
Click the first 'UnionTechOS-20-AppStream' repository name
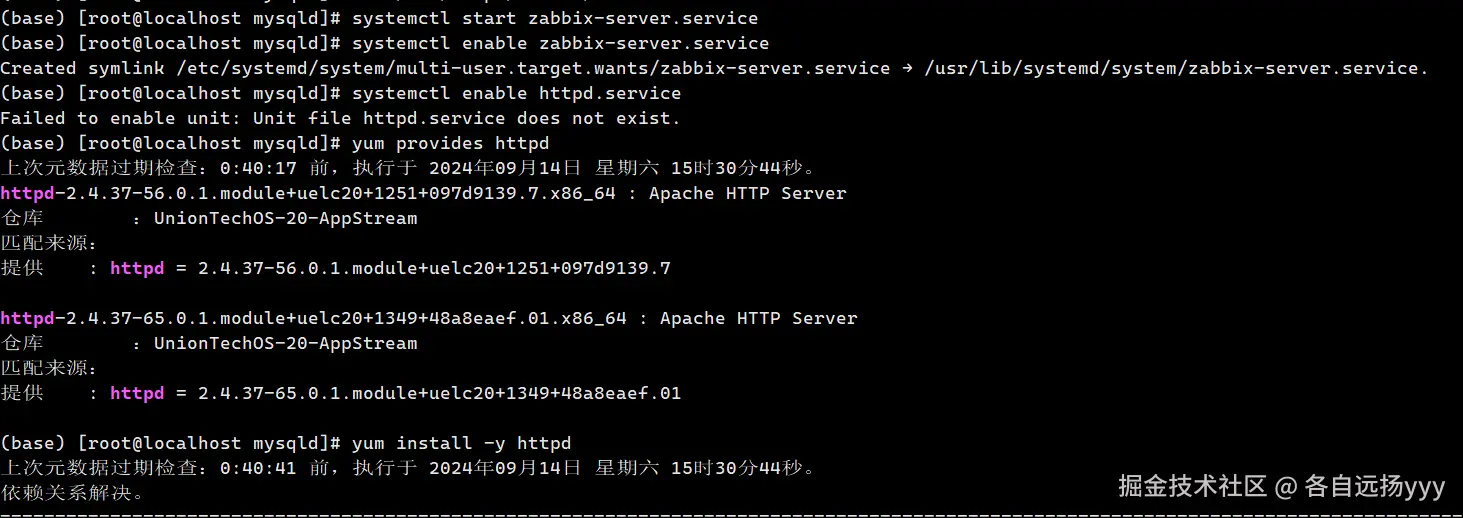point(285,218)
